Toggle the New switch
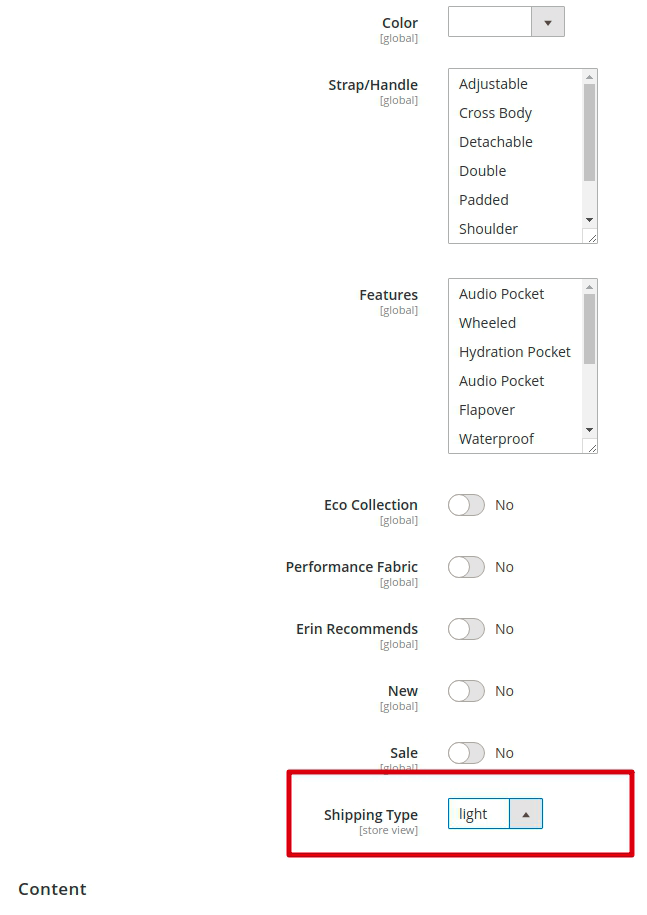647x915 pixels. pos(466,691)
